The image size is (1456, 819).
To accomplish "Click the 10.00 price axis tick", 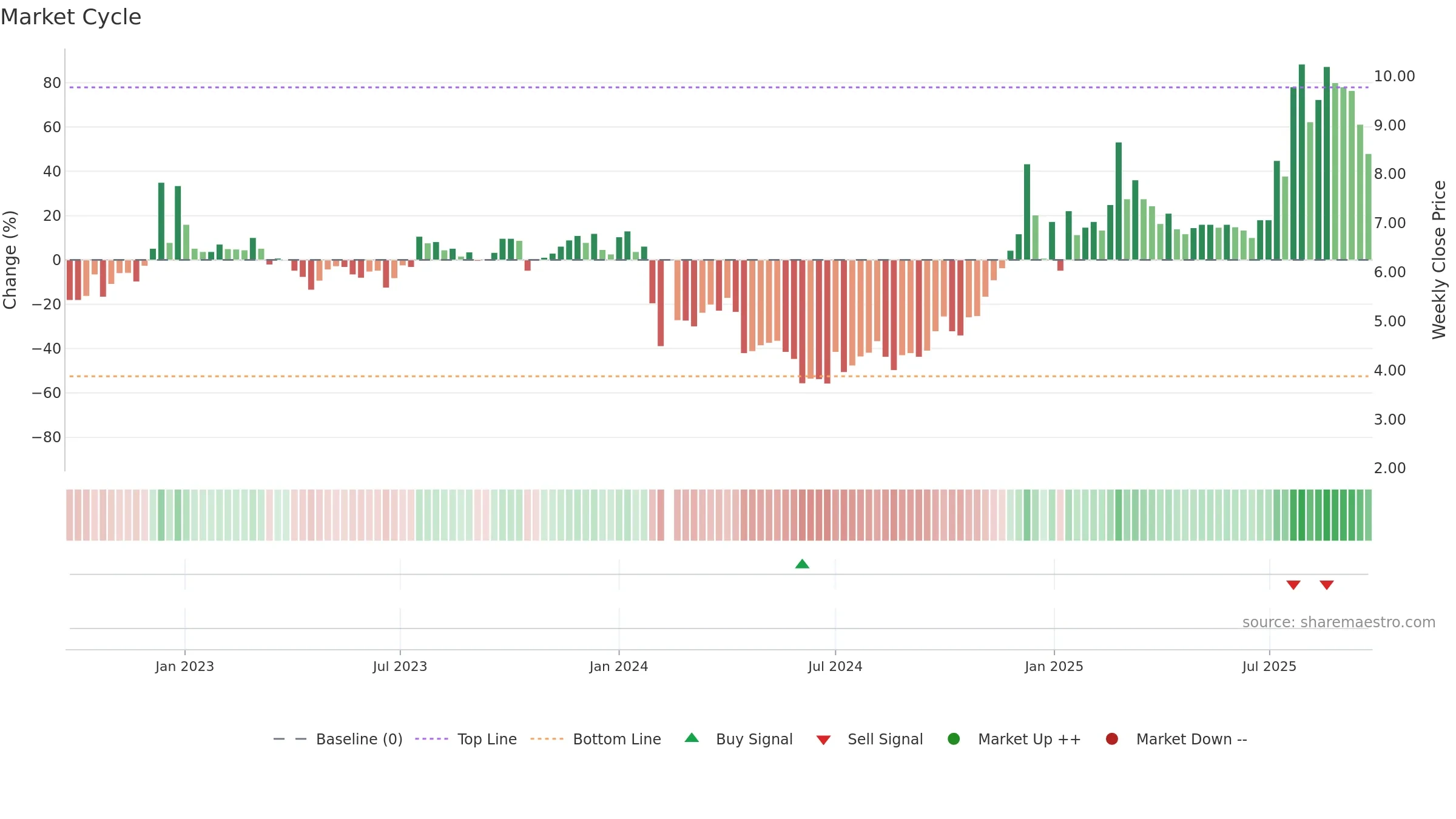I will click(x=1394, y=76).
